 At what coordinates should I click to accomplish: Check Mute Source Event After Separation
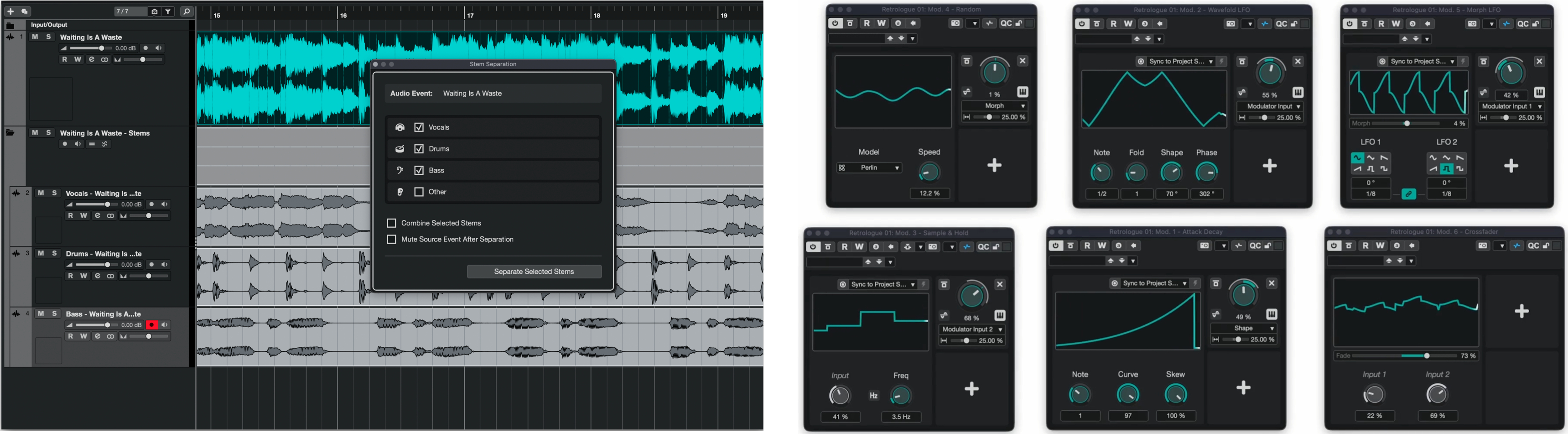[x=391, y=239]
